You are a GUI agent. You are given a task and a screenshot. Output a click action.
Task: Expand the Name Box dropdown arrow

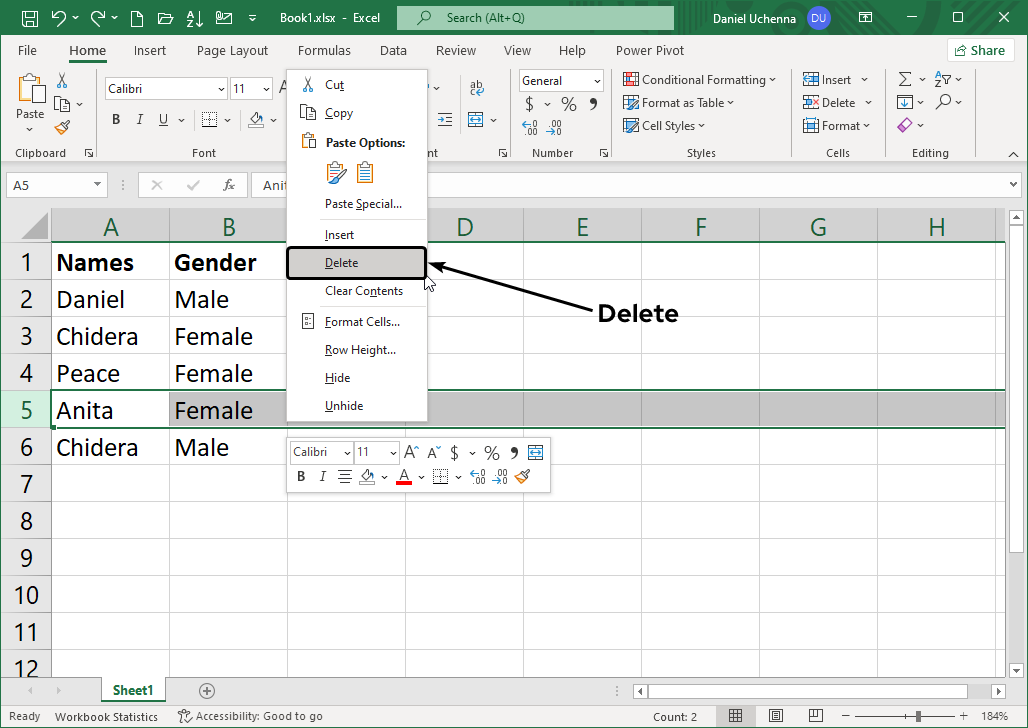tap(97, 185)
